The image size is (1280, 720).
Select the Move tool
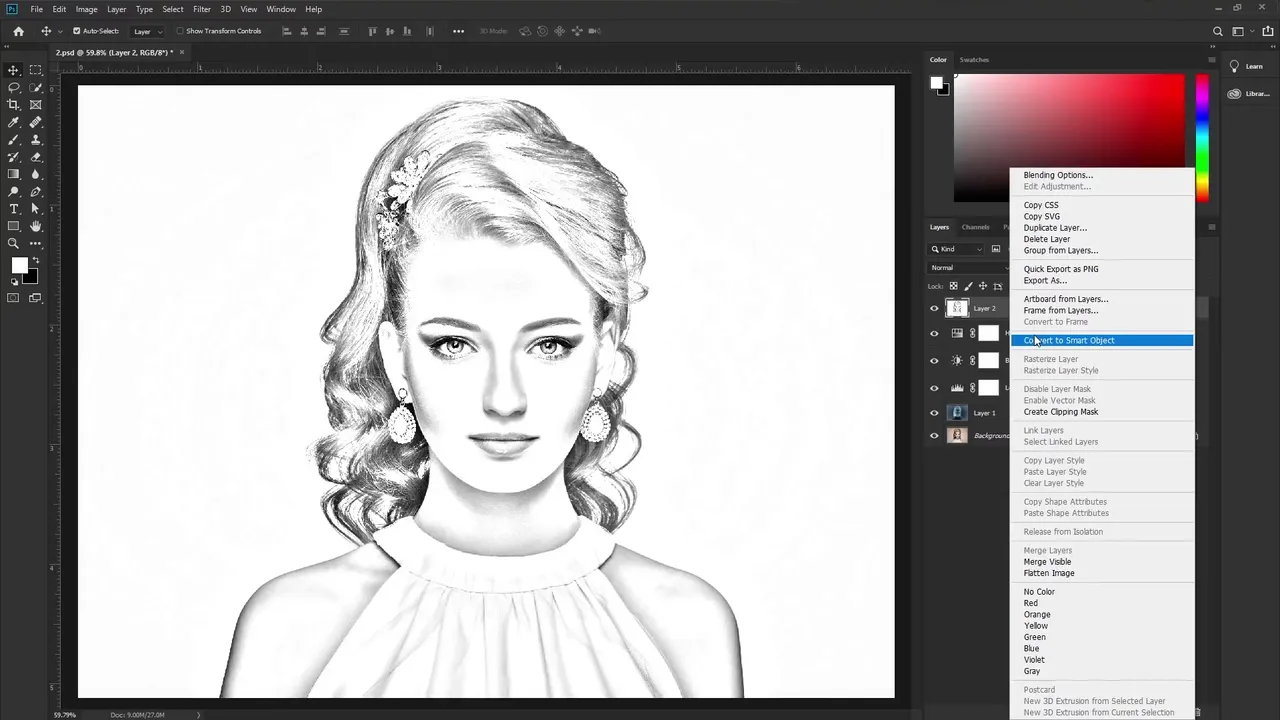pyautogui.click(x=14, y=70)
